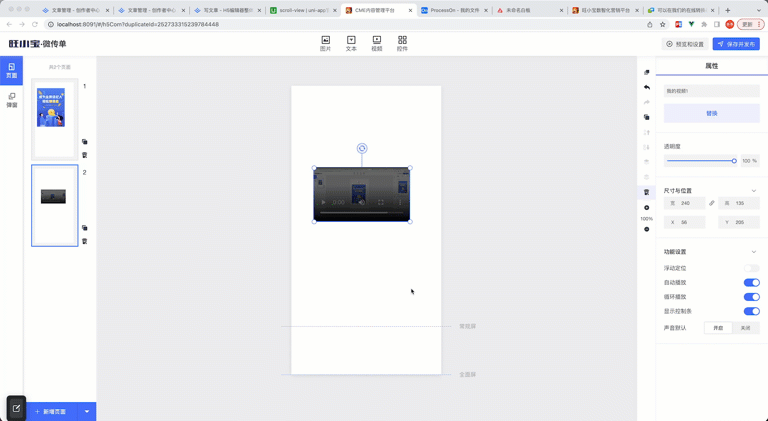The width and height of the screenshot is (768, 421).
Task: Enable the 浮动定位 switch
Action: click(x=751, y=268)
